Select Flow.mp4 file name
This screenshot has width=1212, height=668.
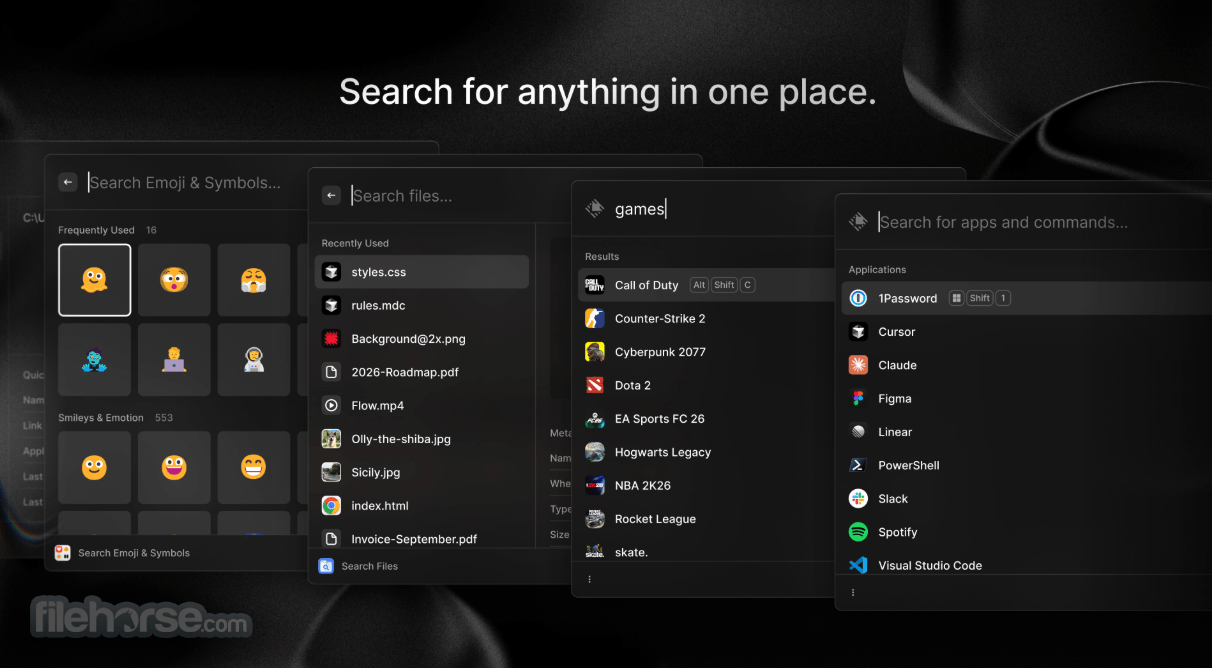(378, 405)
